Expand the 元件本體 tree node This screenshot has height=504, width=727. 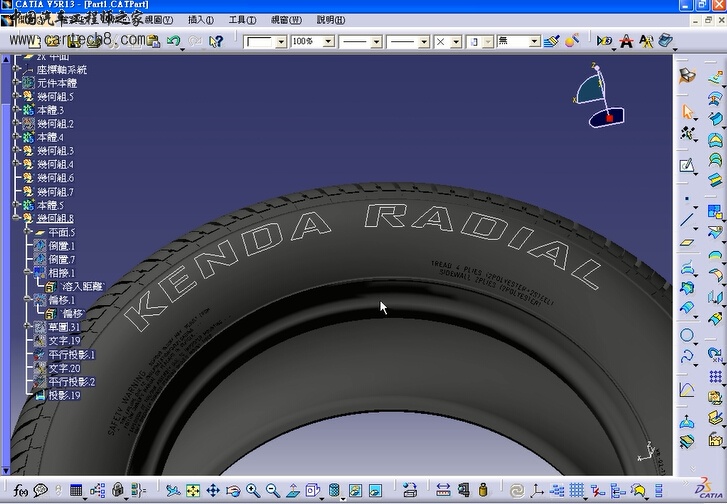click(x=16, y=82)
